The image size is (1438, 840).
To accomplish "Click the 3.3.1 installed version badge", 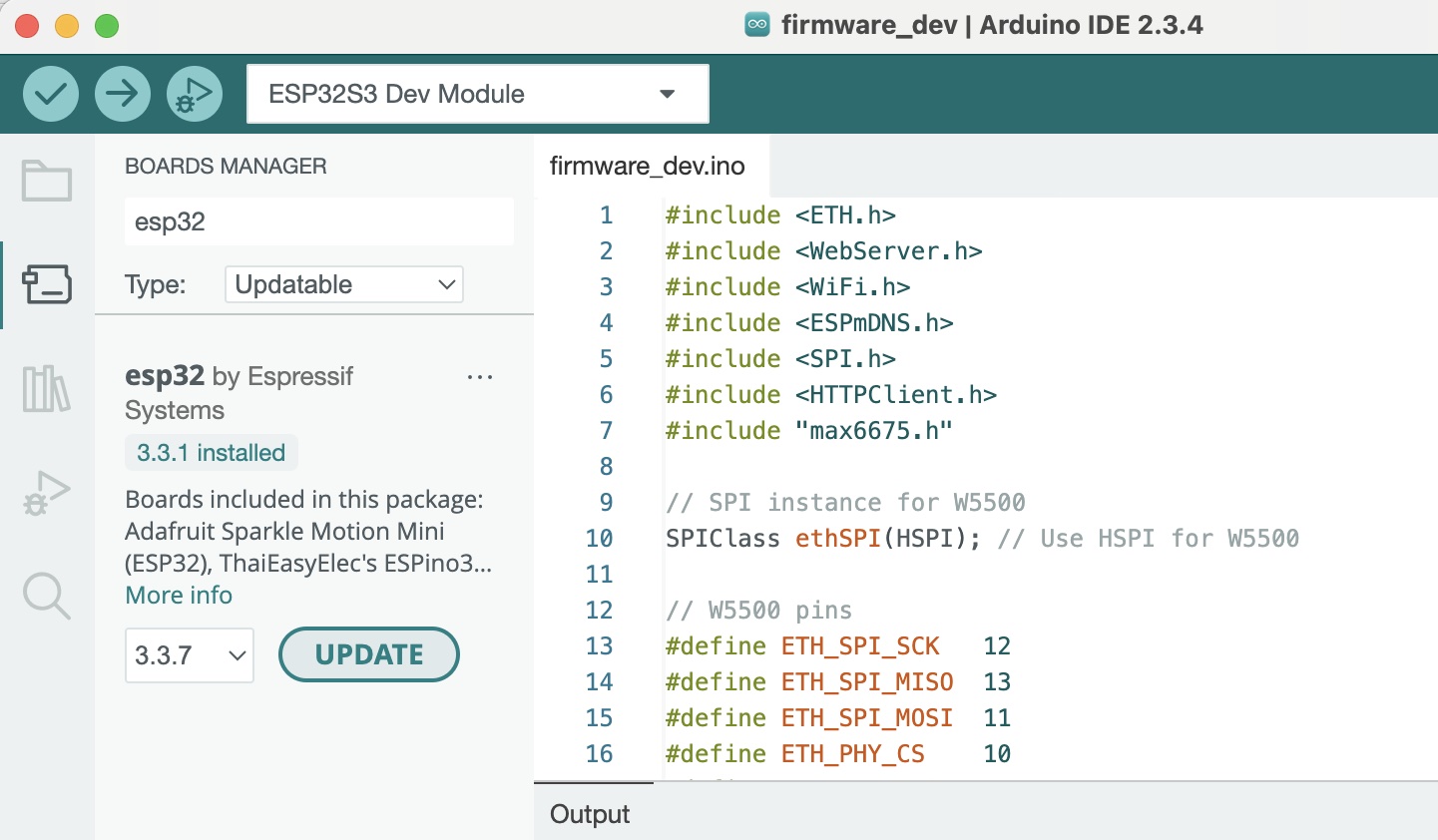I will point(211,453).
